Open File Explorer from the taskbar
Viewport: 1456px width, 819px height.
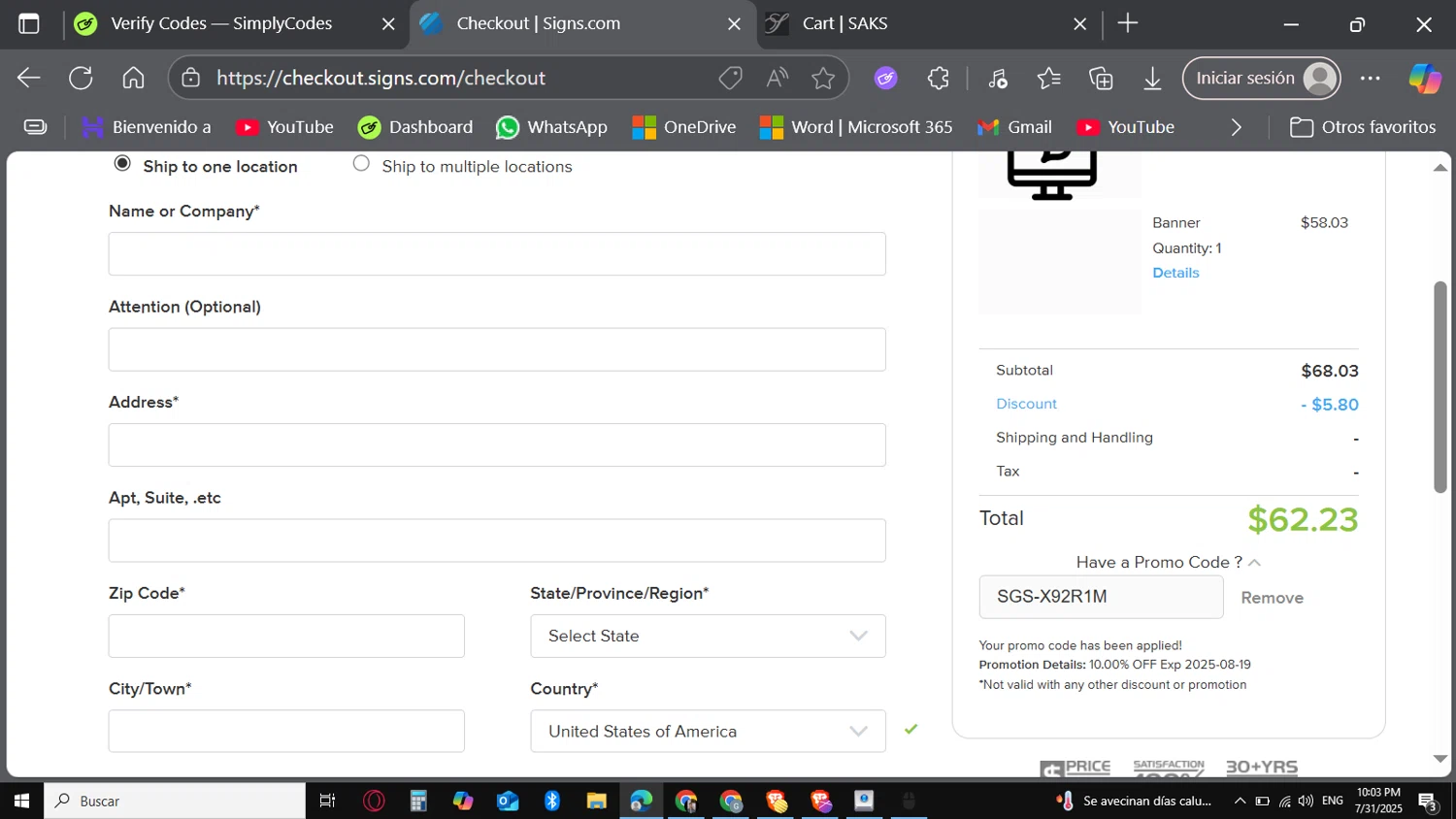point(597,801)
